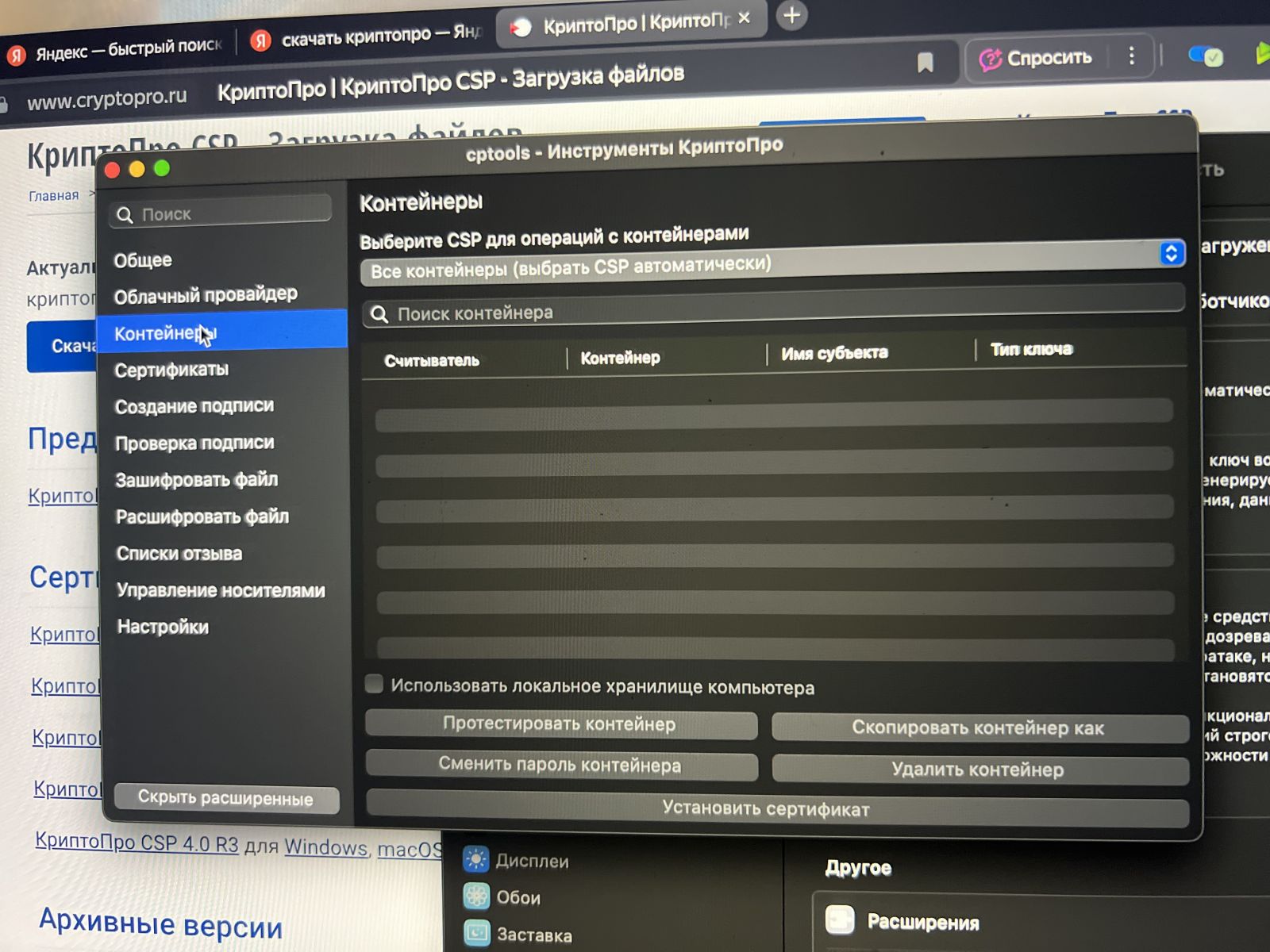This screenshot has height=952, width=1270.
Task: Click the magnifier icon in container search
Action: click(379, 314)
